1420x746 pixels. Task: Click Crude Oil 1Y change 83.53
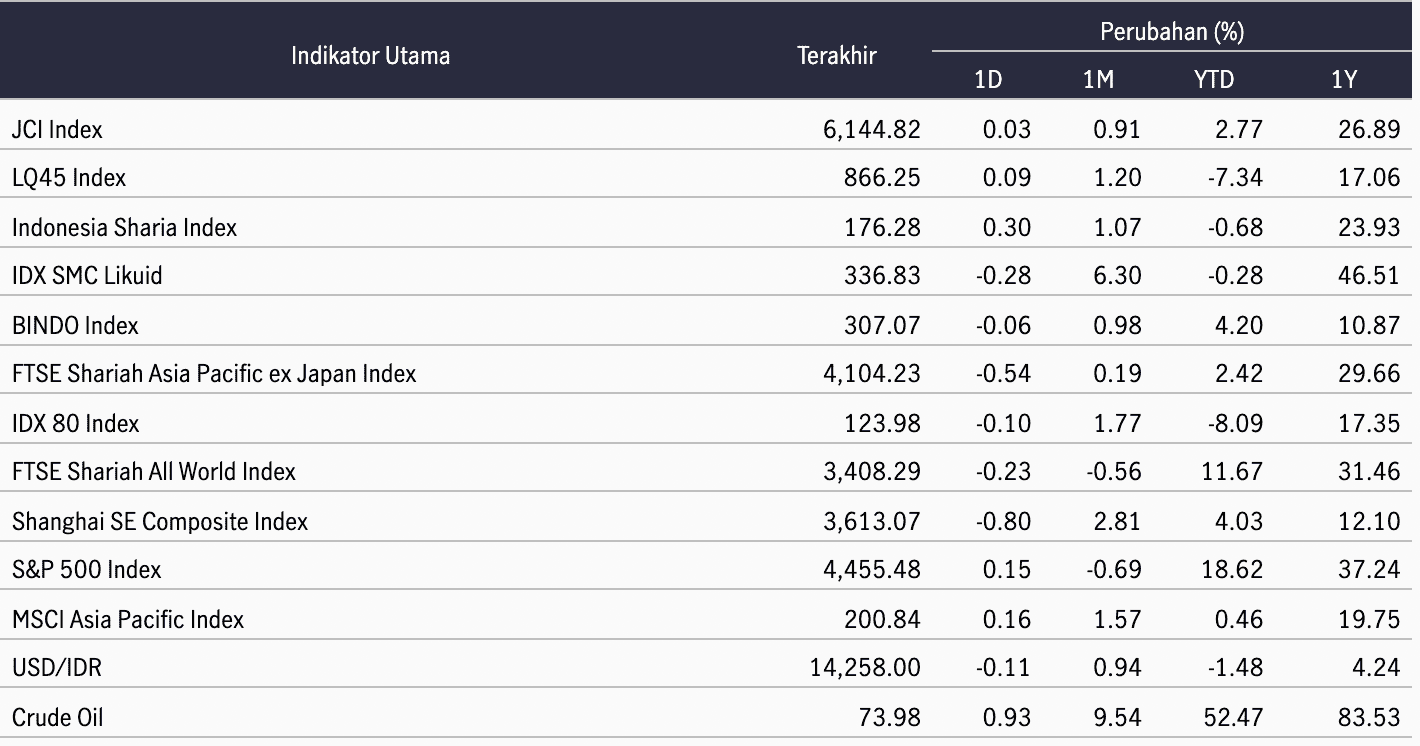coord(1370,717)
